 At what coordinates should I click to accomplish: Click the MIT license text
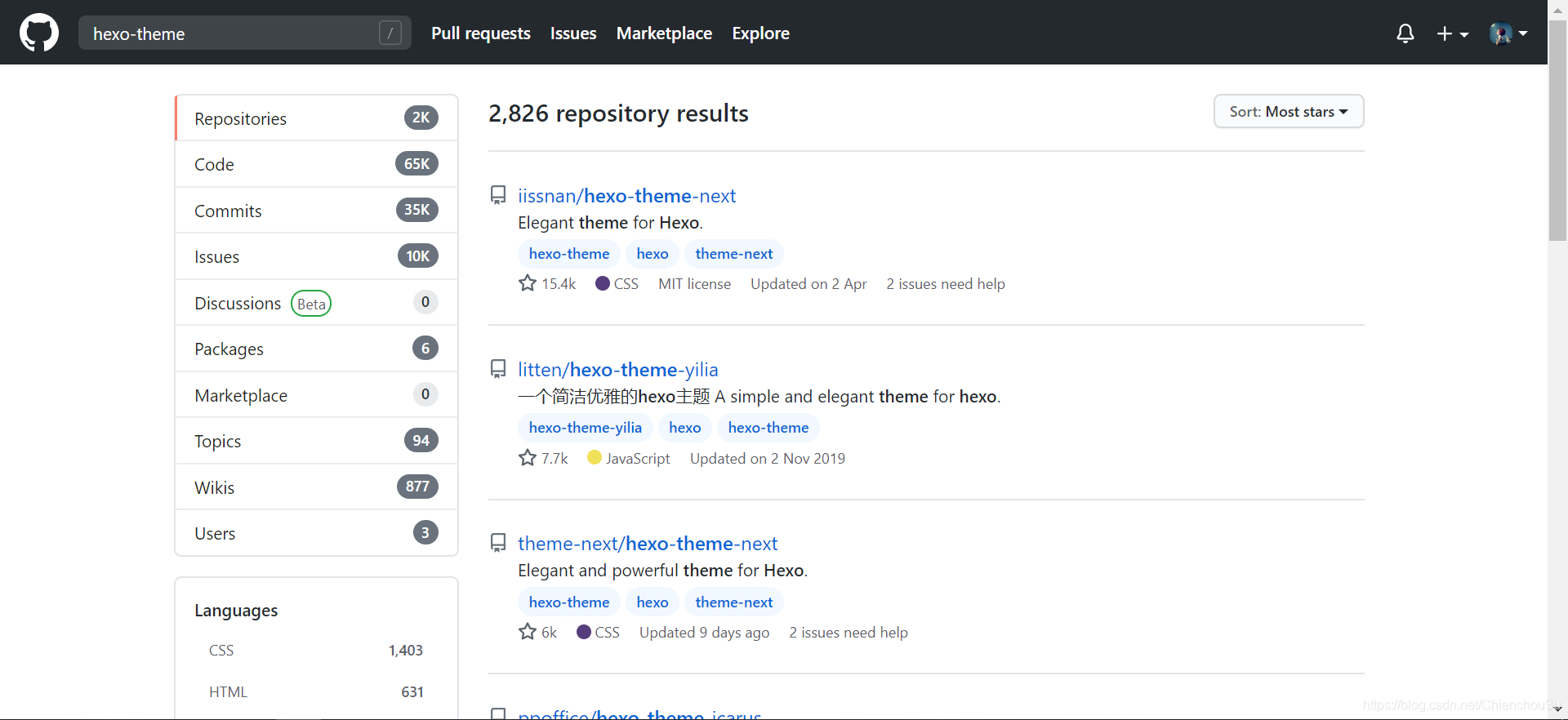[x=695, y=284]
